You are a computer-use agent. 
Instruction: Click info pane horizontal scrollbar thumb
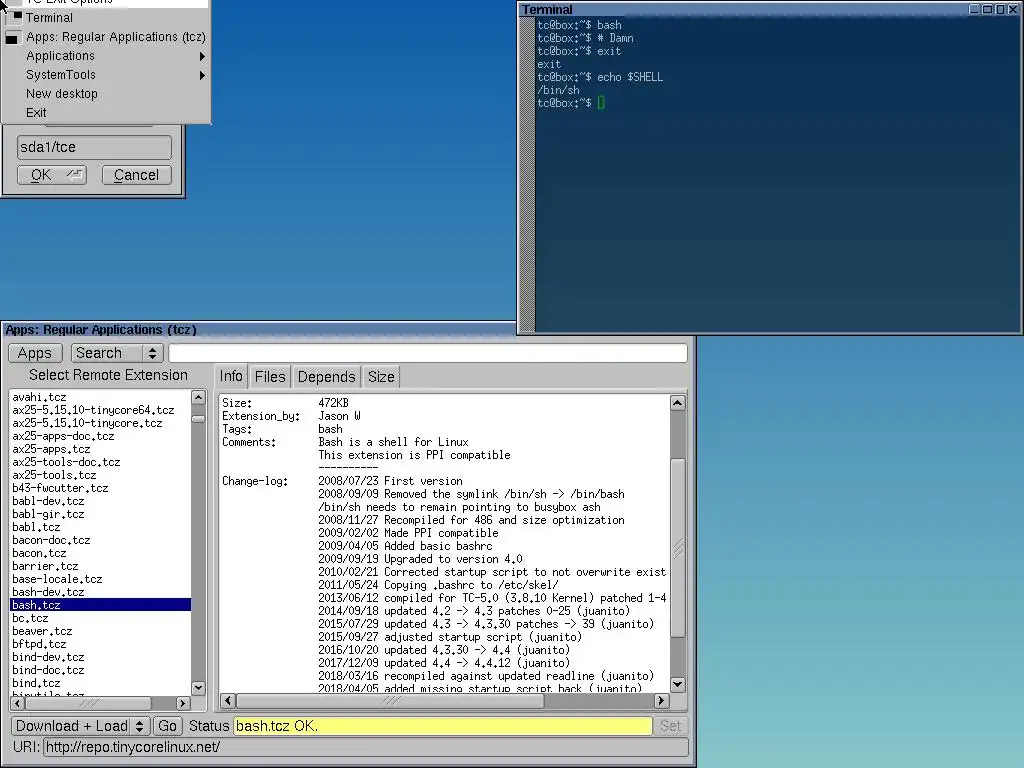tap(389, 701)
